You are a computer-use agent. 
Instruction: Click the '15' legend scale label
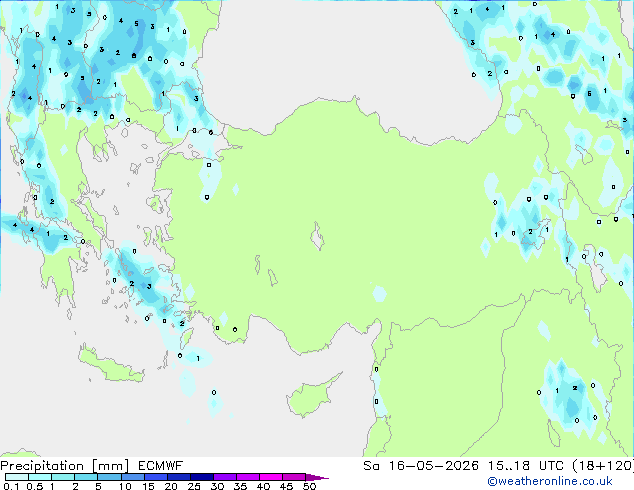point(148,486)
